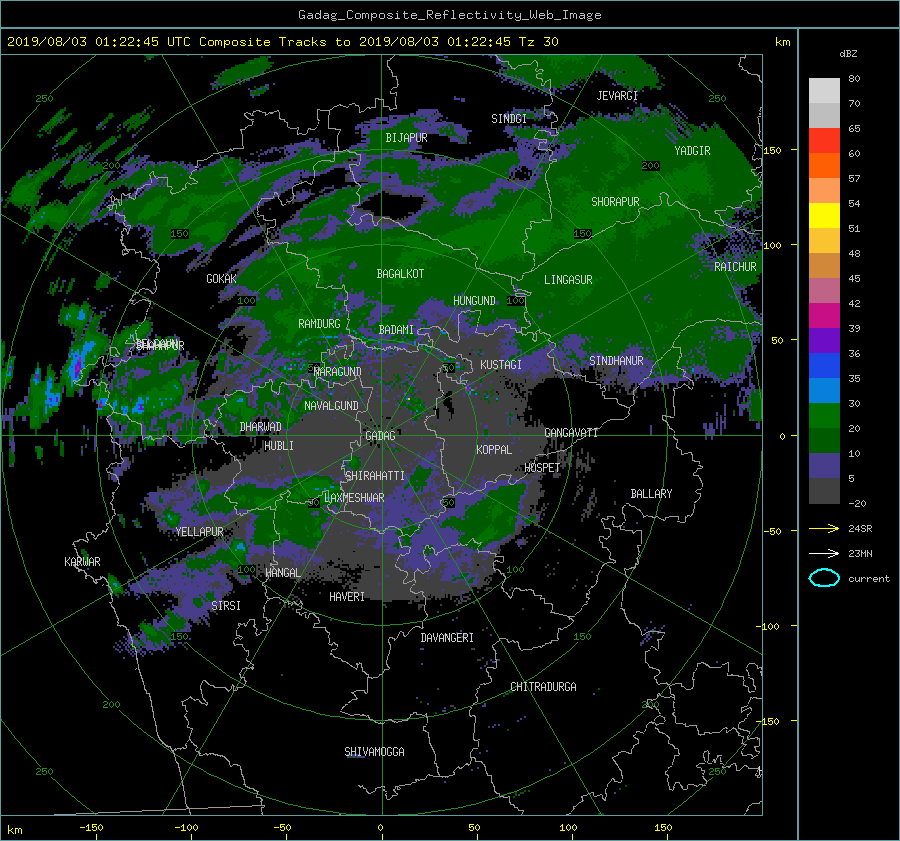Select the RAICHUR town label
Image resolution: width=900 pixels, height=841 pixels.
click(x=735, y=266)
